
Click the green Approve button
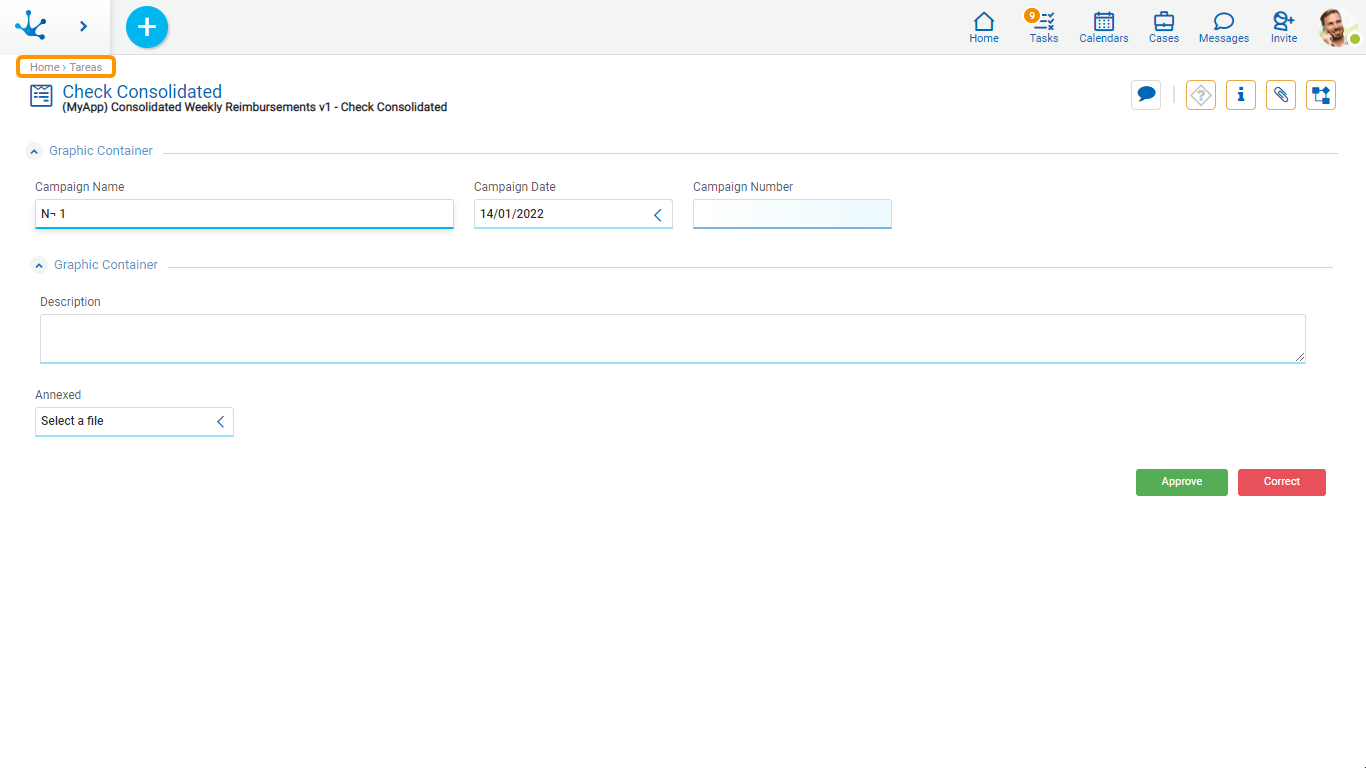pos(1181,482)
